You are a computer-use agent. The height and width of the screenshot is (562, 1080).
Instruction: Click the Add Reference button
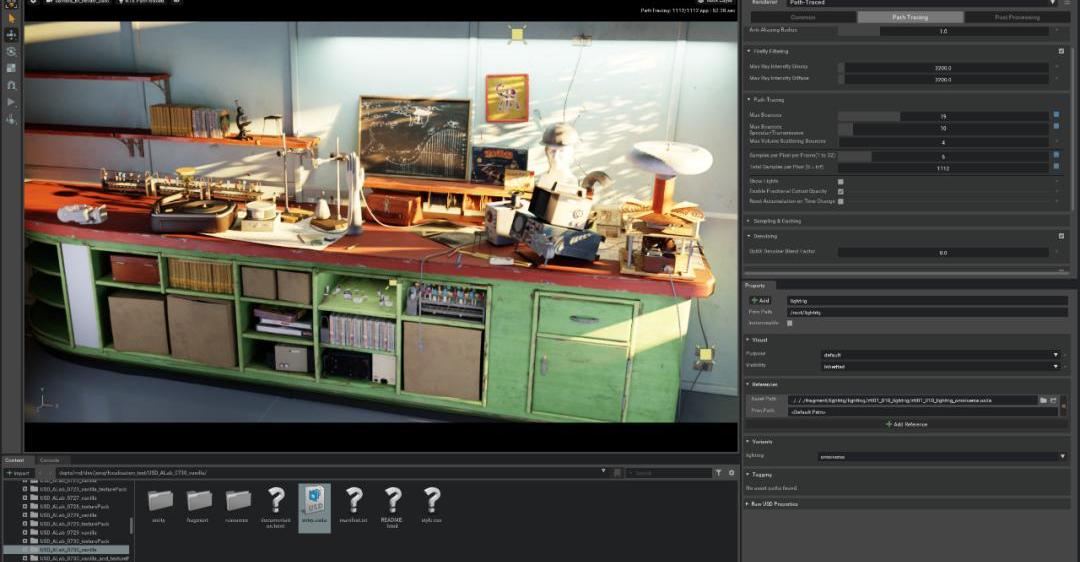pyautogui.click(x=906, y=424)
